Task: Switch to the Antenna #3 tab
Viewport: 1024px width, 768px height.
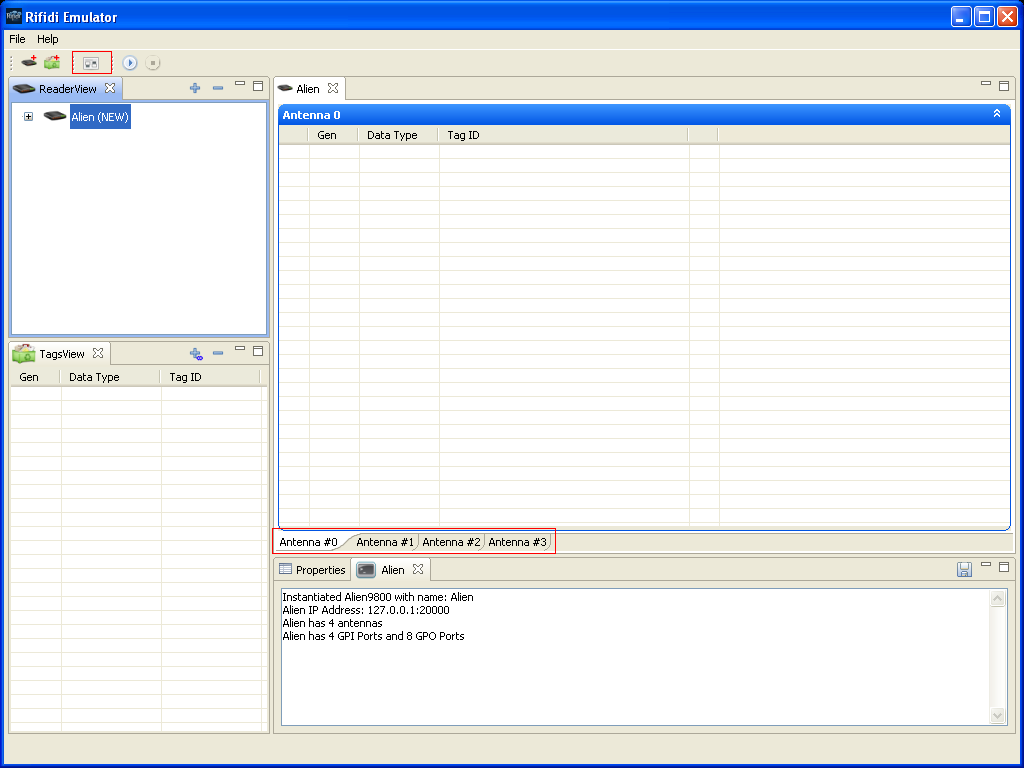Action: 517,542
